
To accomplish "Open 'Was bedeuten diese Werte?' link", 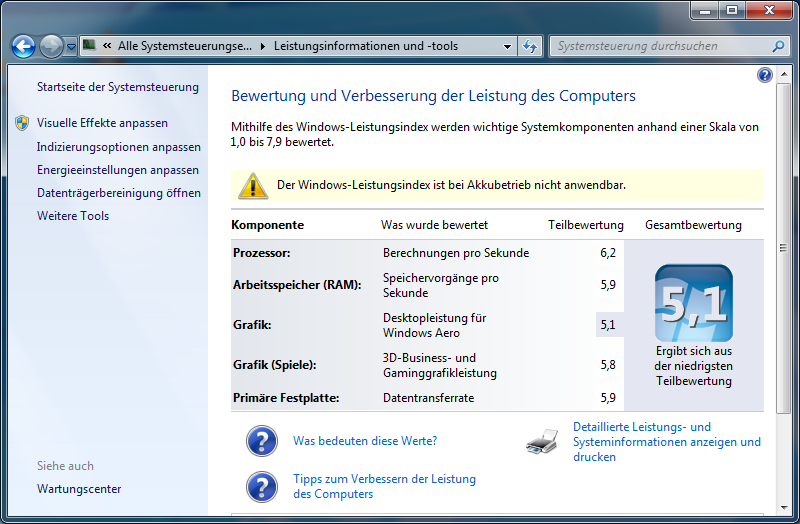I will tap(365, 441).
